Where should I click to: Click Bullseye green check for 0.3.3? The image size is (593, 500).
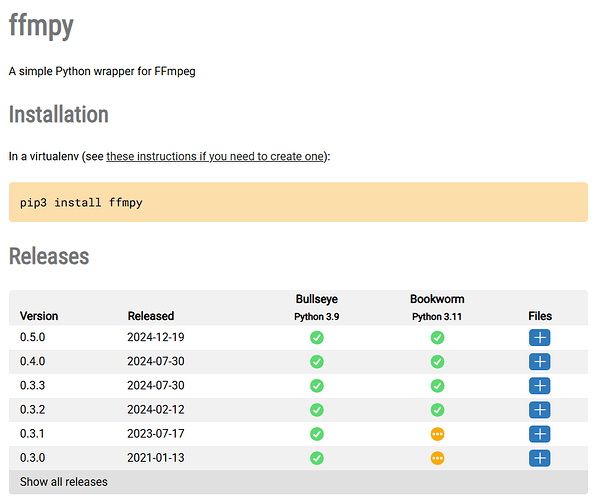coord(317,386)
